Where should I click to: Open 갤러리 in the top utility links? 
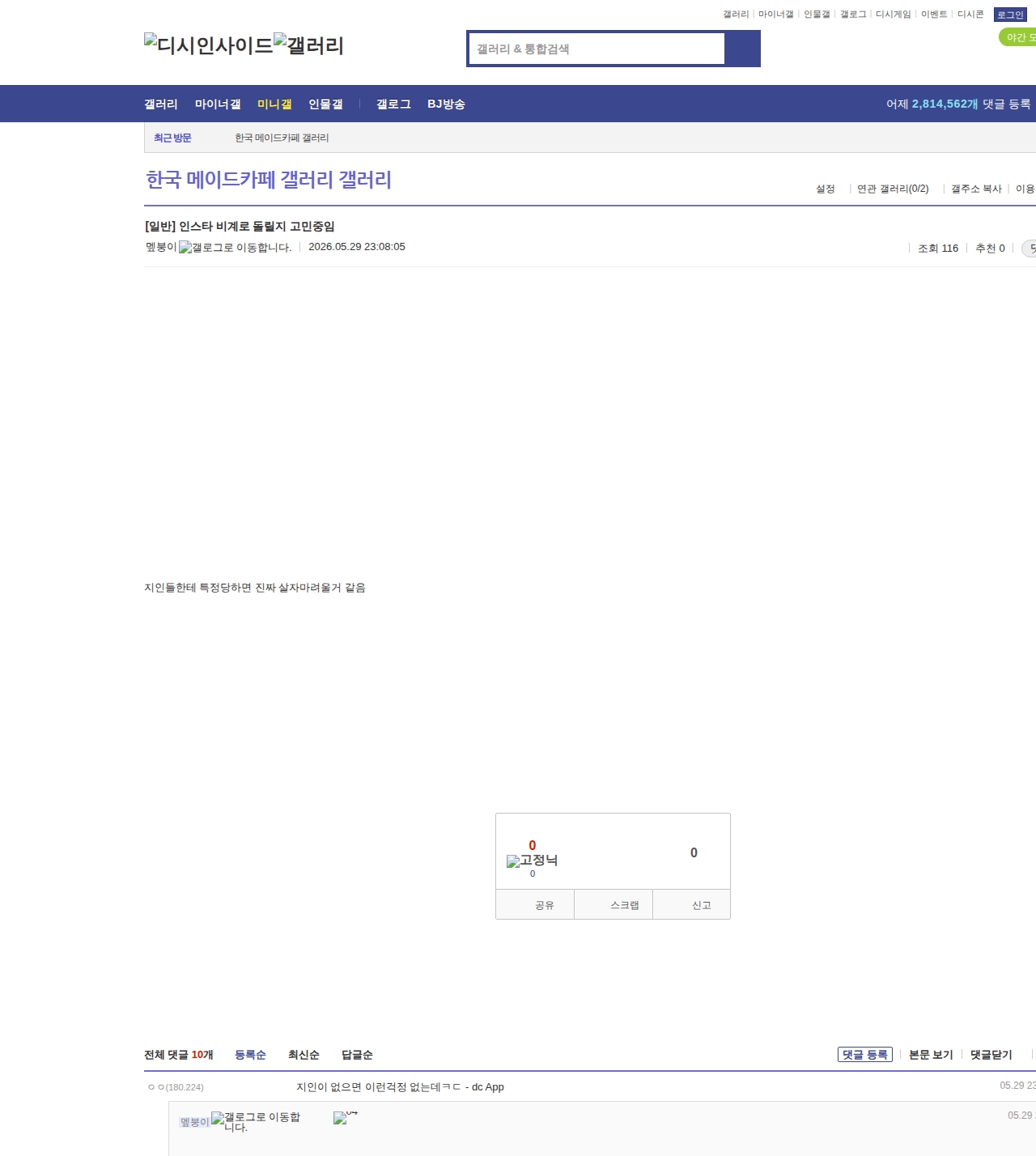coord(736,15)
